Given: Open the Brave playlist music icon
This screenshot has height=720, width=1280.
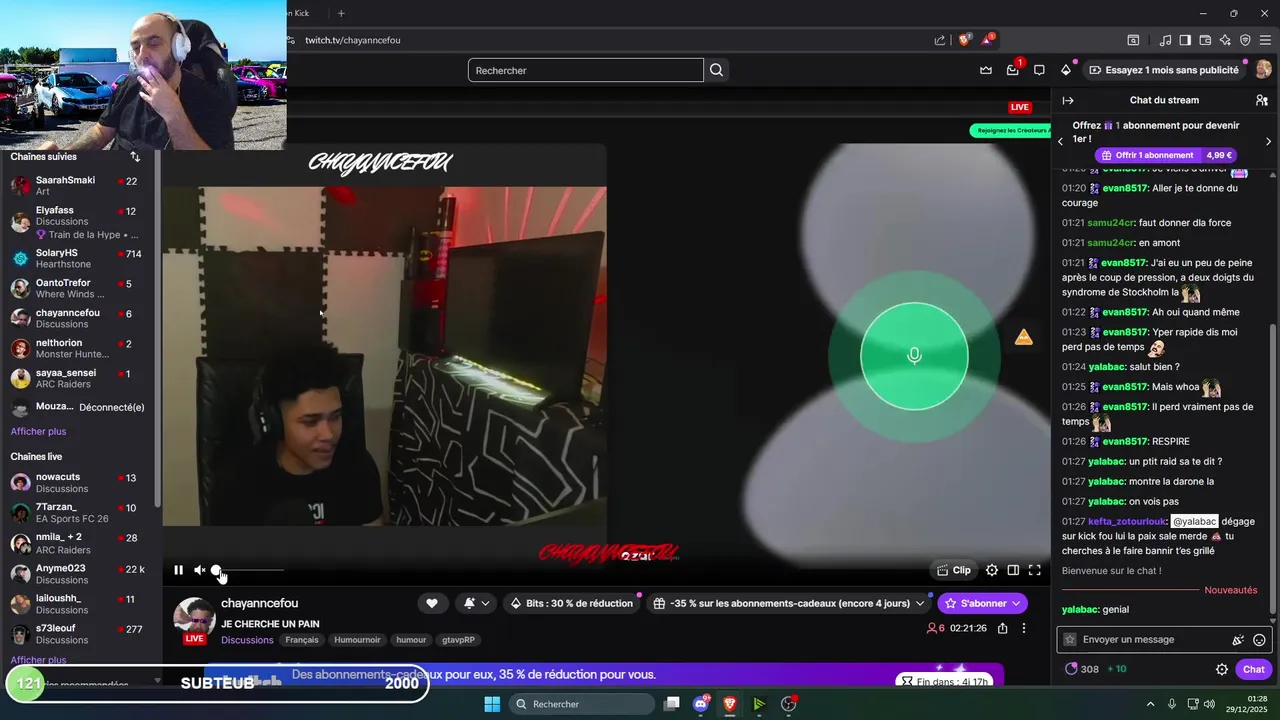Looking at the screenshot, I should coord(1166,40).
